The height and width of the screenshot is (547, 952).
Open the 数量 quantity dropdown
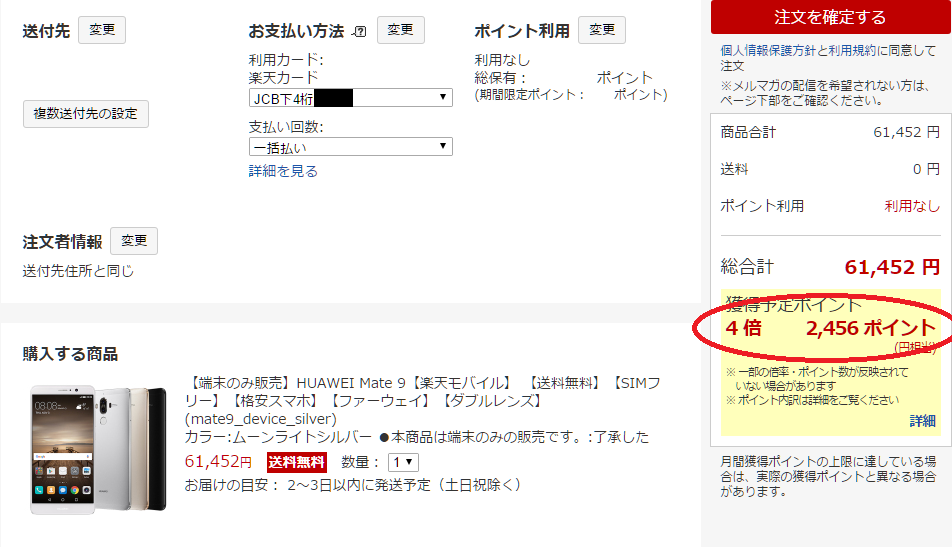[x=403, y=462]
